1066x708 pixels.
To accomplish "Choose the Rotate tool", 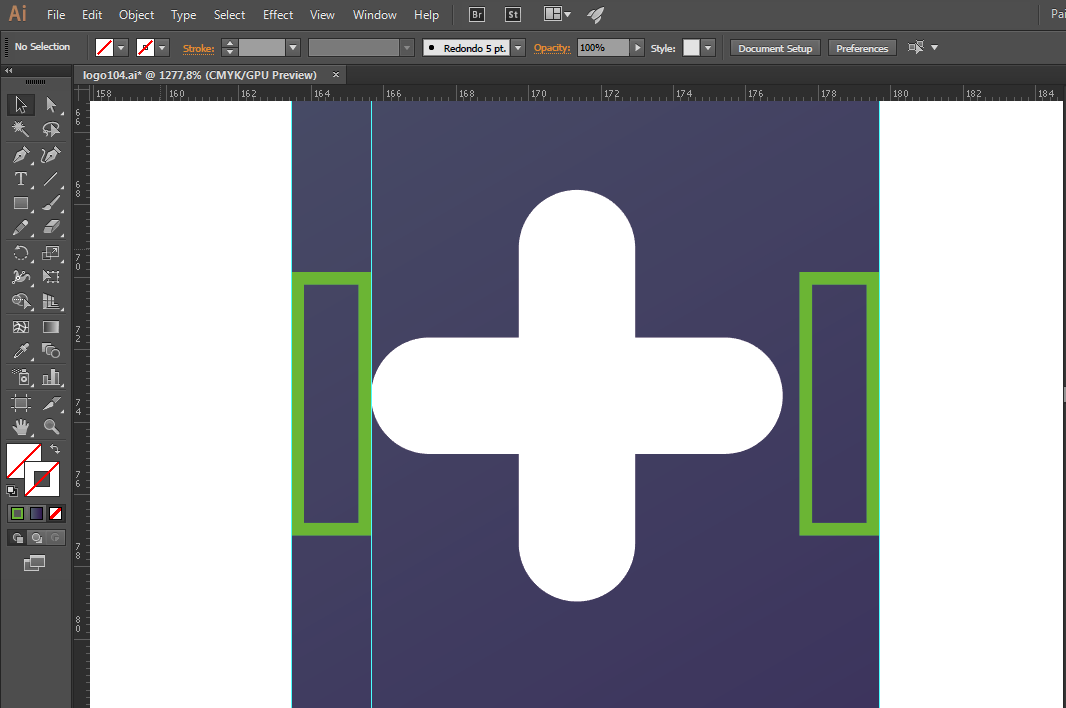I will point(21,253).
